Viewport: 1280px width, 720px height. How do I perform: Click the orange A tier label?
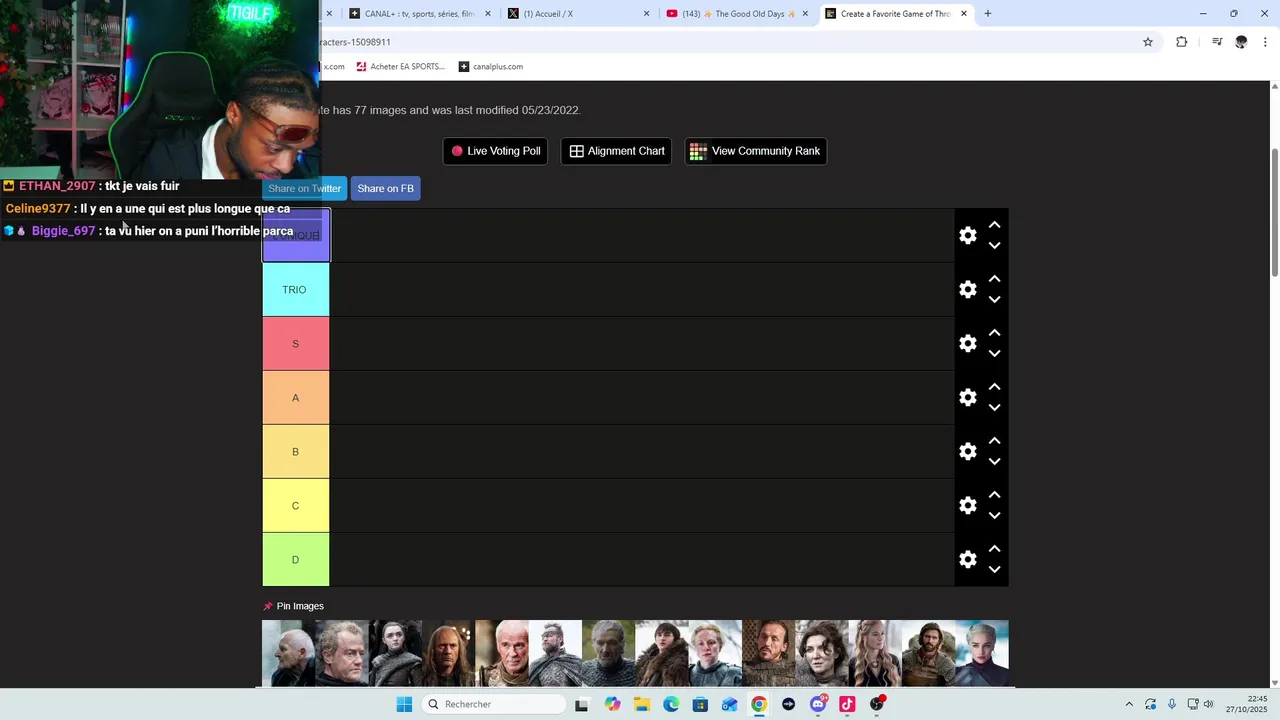pos(295,398)
